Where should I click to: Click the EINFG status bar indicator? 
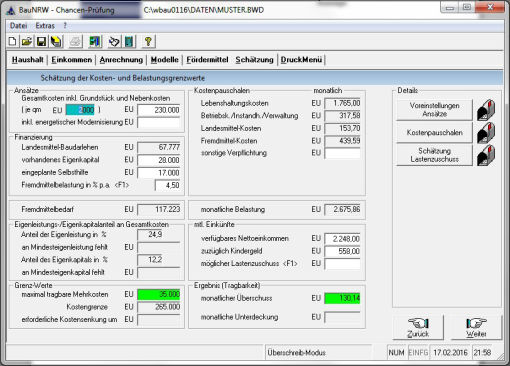coord(418,353)
